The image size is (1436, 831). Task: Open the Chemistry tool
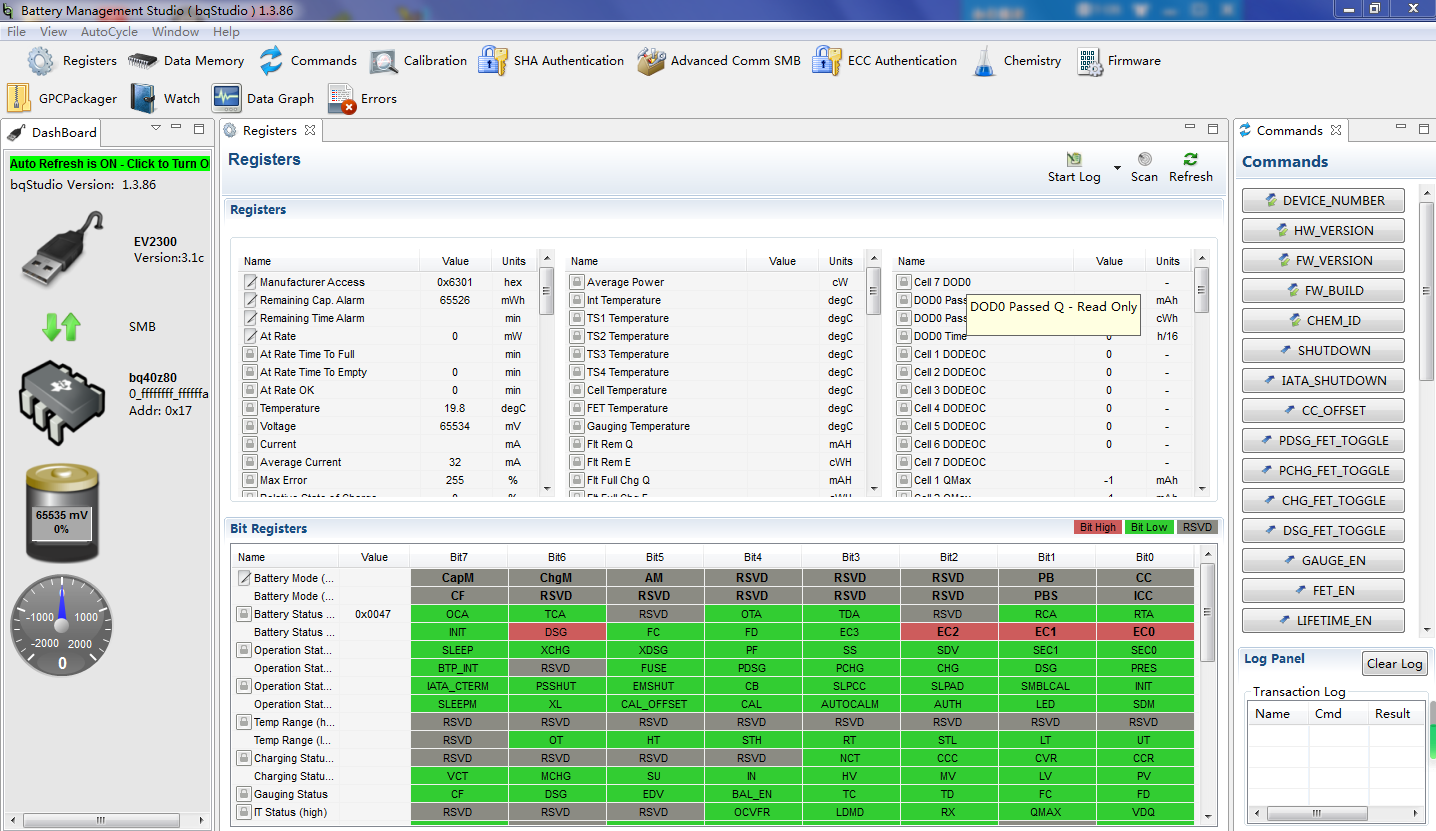(1016, 61)
